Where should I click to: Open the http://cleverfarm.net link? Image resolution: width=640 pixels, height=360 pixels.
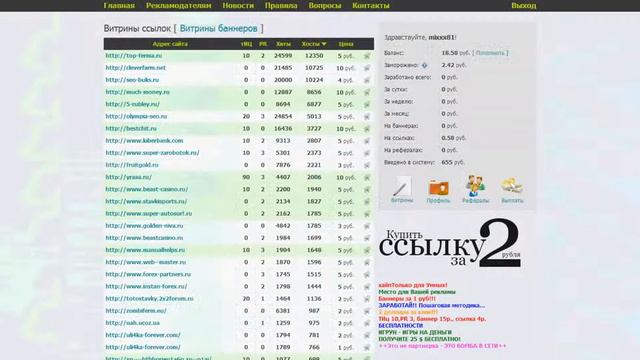coord(136,68)
